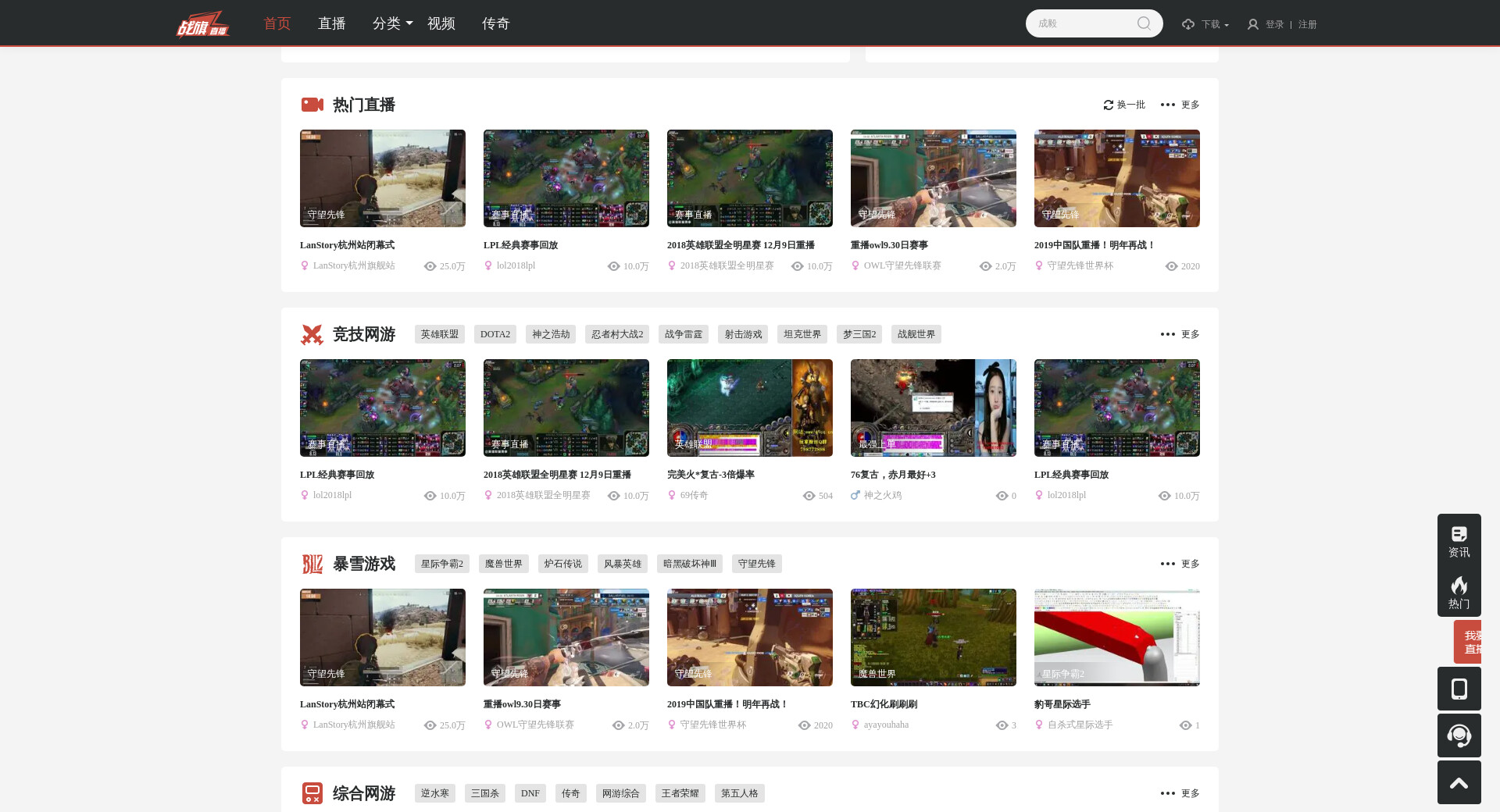Click the pink icon beside ayayouhaha
Image resolution: width=1500 pixels, height=812 pixels.
855,725
